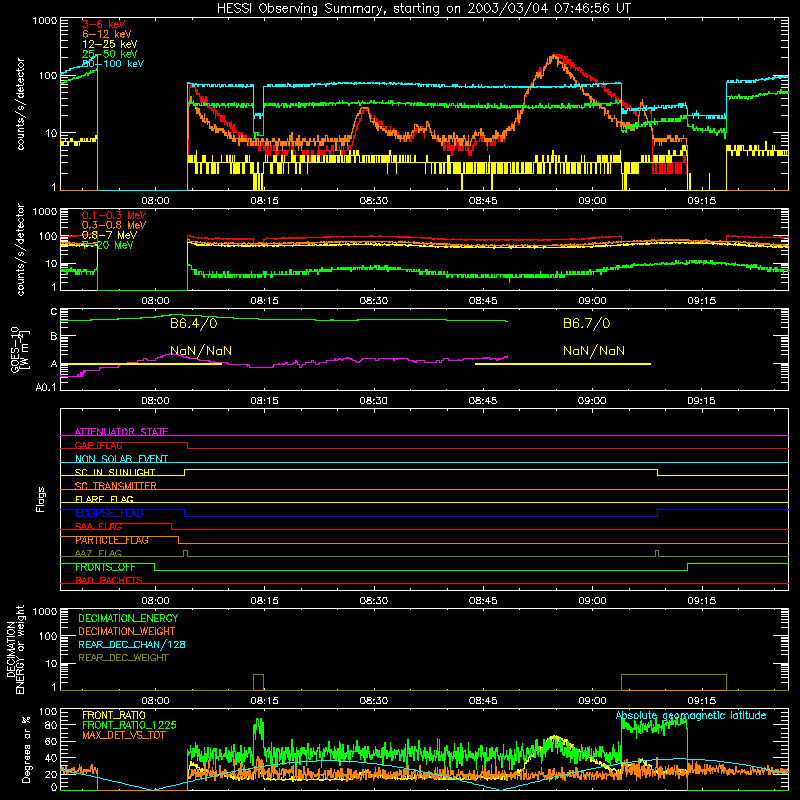Click the 7-20 MeV legend label
Image resolution: width=800 pixels, height=800 pixels.
tap(108, 245)
